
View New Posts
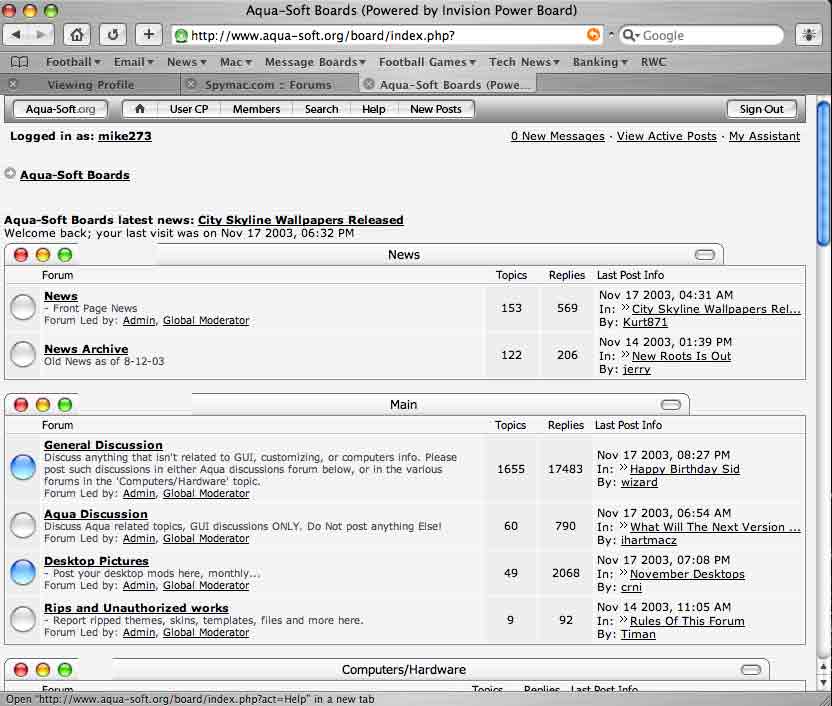click(436, 109)
